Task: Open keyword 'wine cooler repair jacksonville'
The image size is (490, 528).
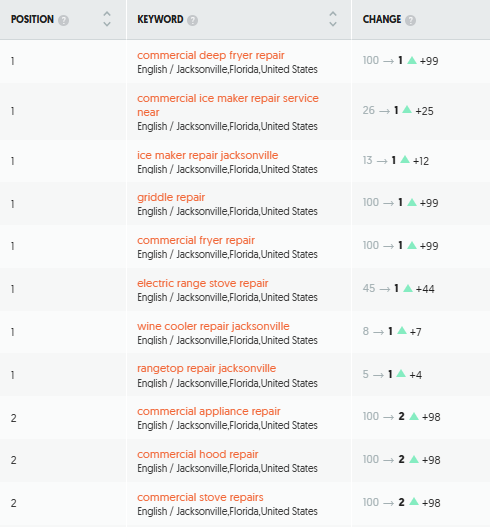Action: [x=213, y=326]
